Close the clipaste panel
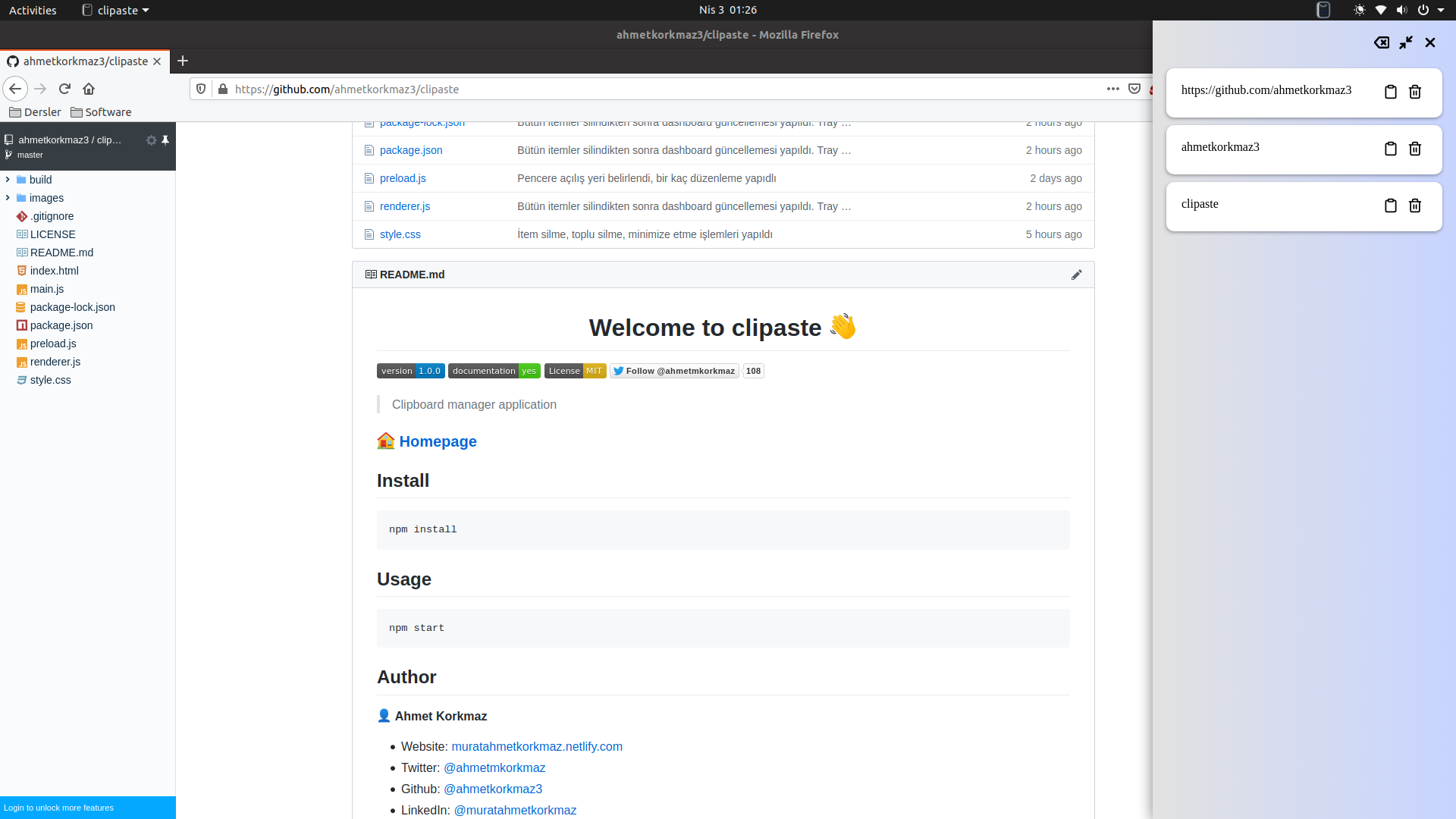 coord(1430,42)
